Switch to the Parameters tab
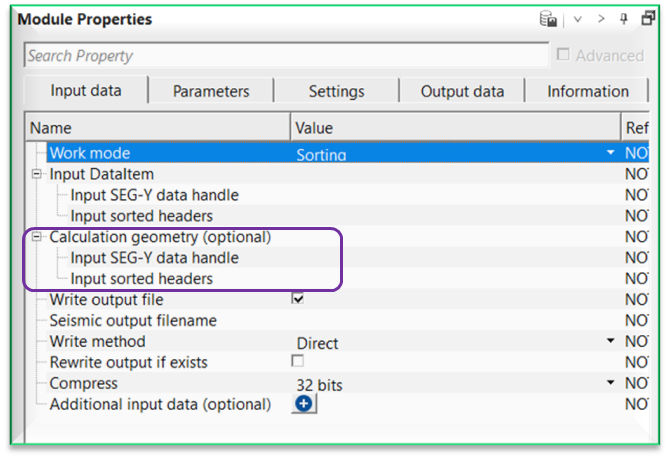 (211, 91)
